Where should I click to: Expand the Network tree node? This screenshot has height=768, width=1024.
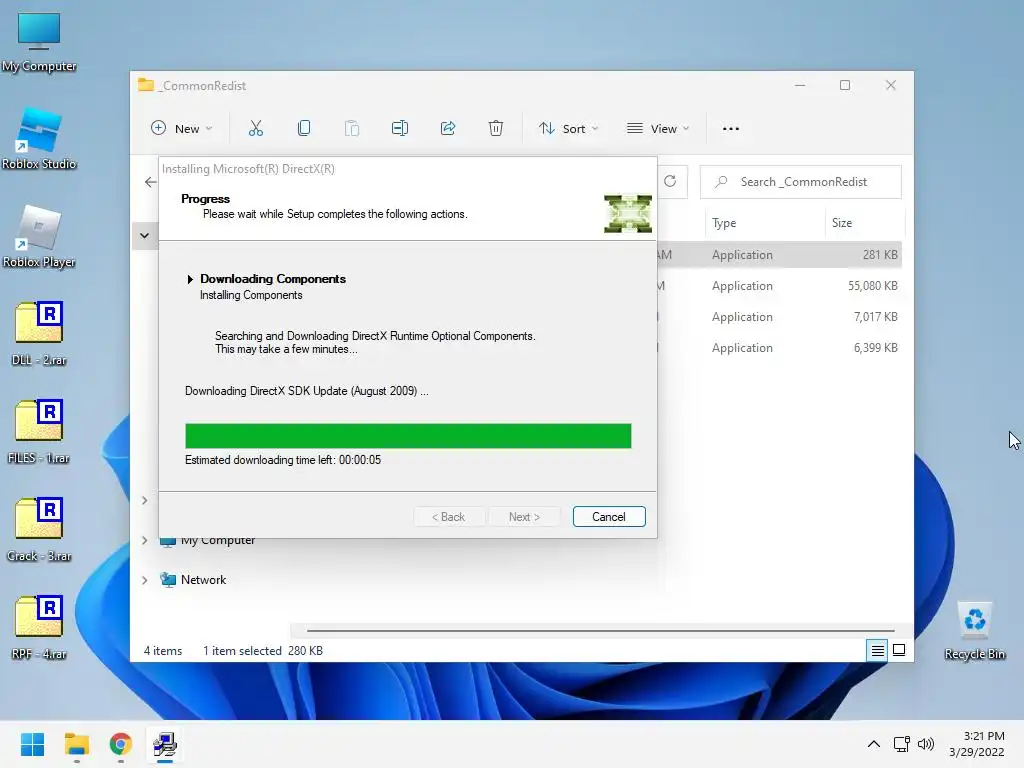coord(144,580)
